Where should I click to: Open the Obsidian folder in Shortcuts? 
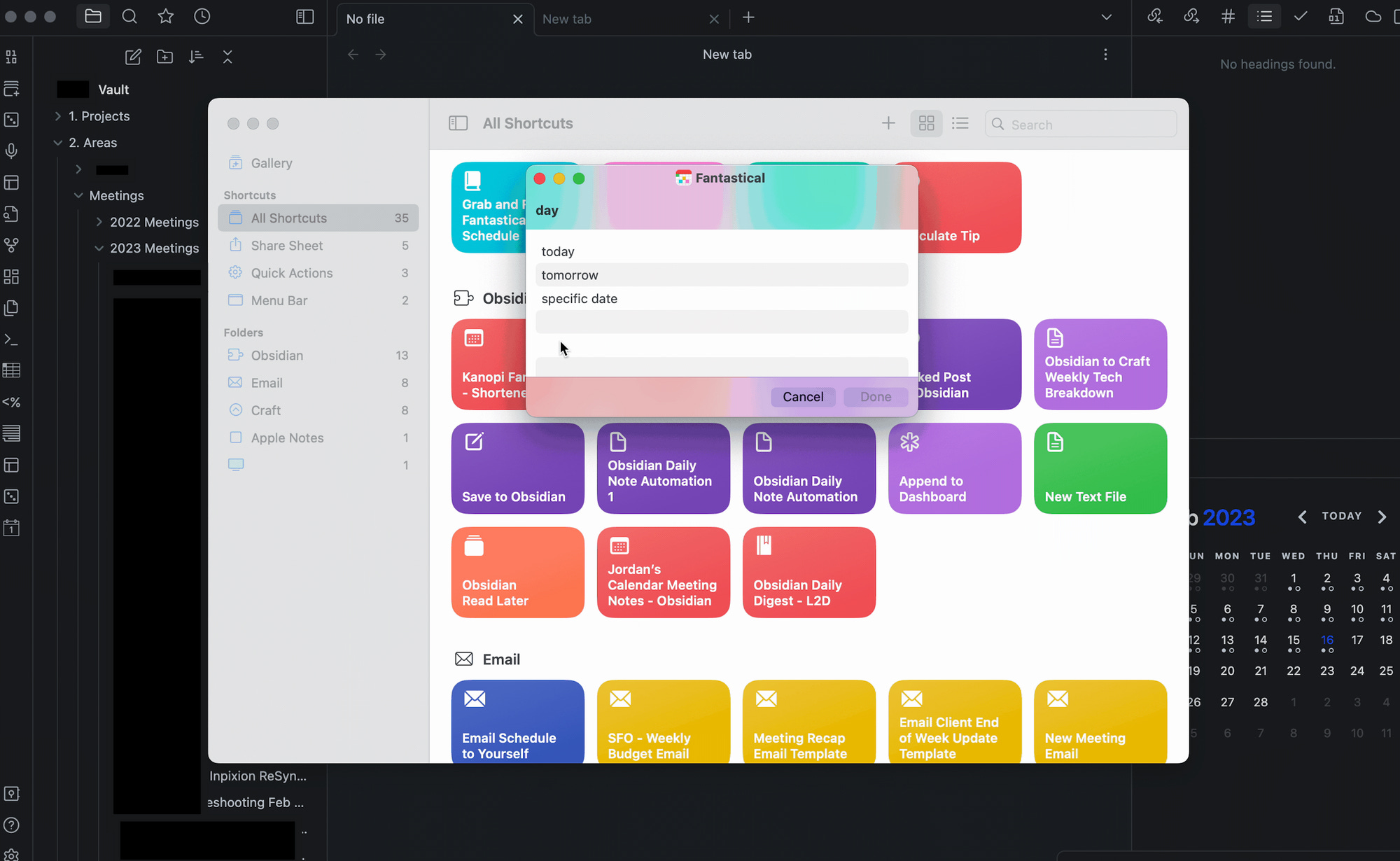point(318,356)
